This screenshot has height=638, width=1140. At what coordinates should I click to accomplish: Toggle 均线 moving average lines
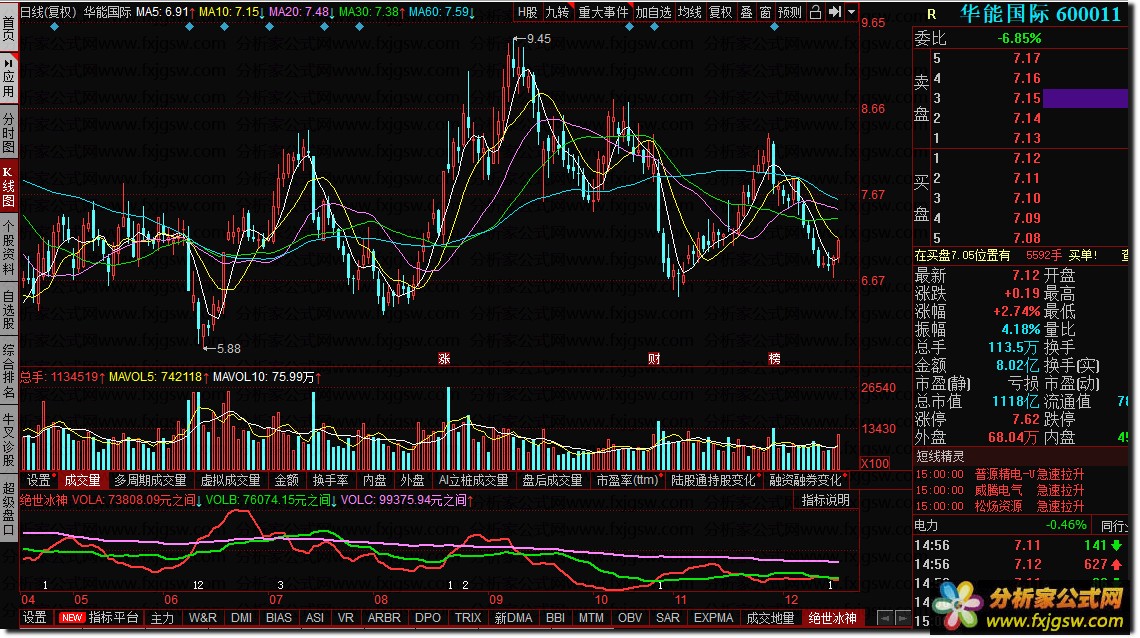point(689,12)
